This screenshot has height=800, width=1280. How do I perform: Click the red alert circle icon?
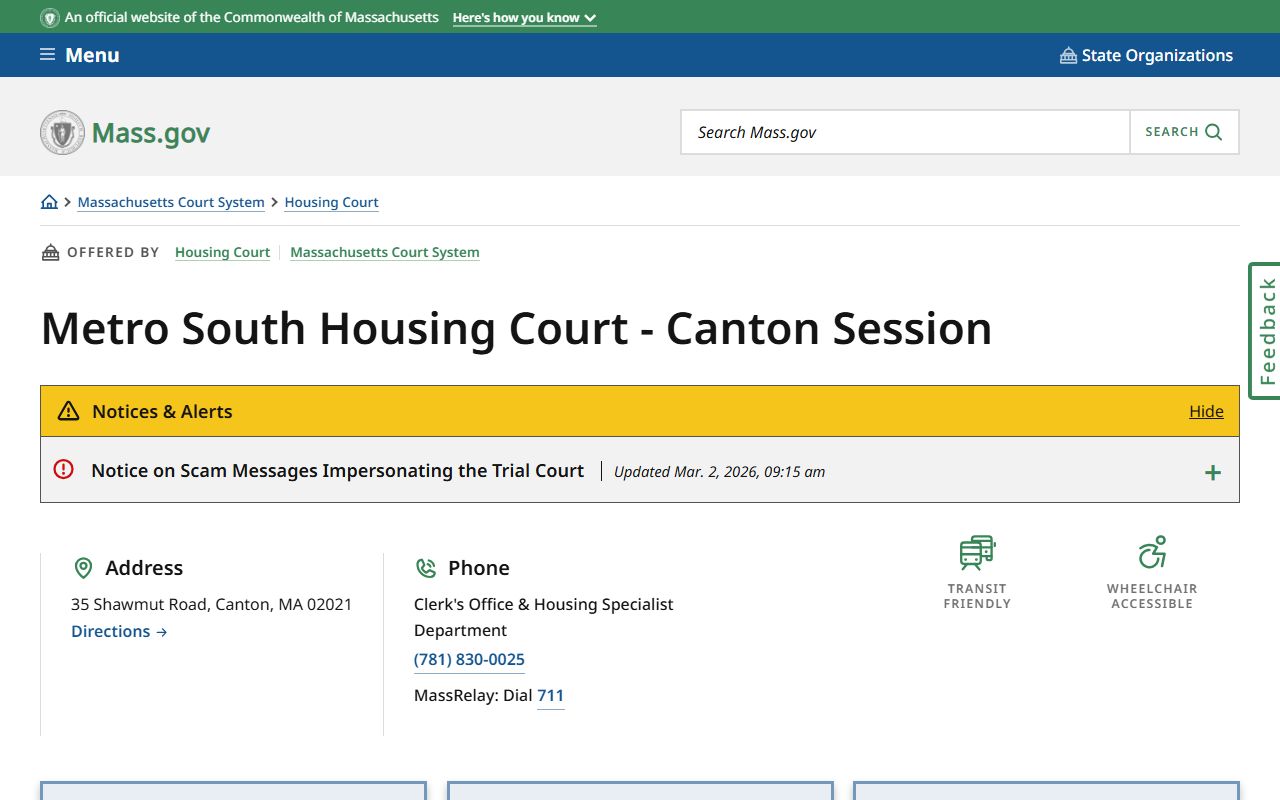(x=64, y=468)
